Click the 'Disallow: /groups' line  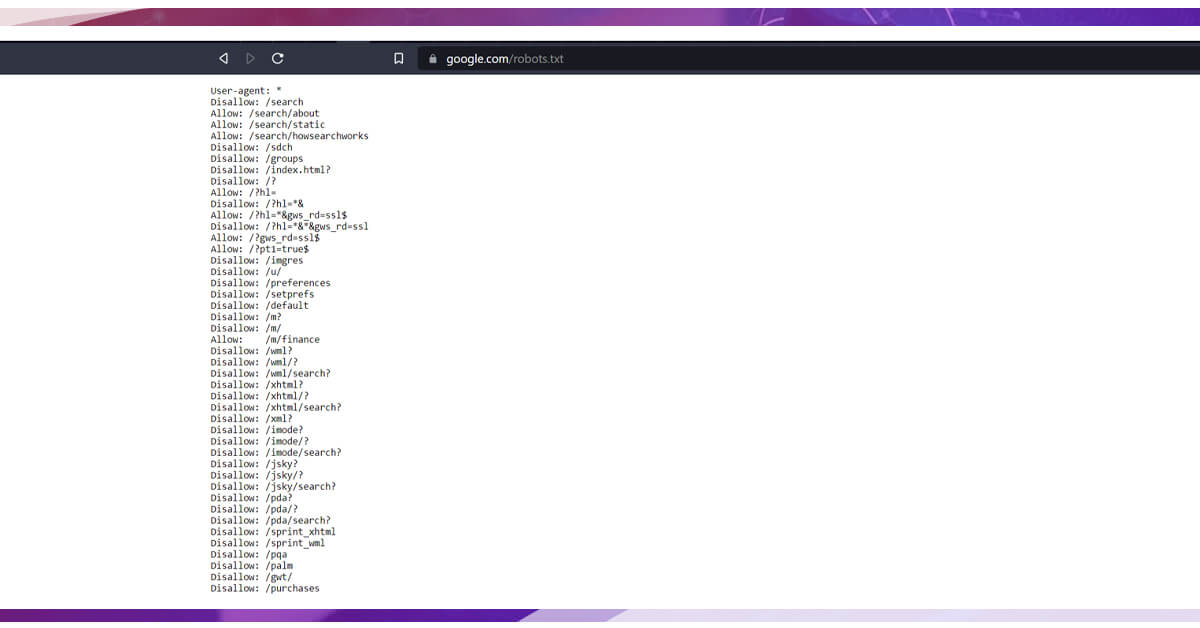[x=257, y=158]
